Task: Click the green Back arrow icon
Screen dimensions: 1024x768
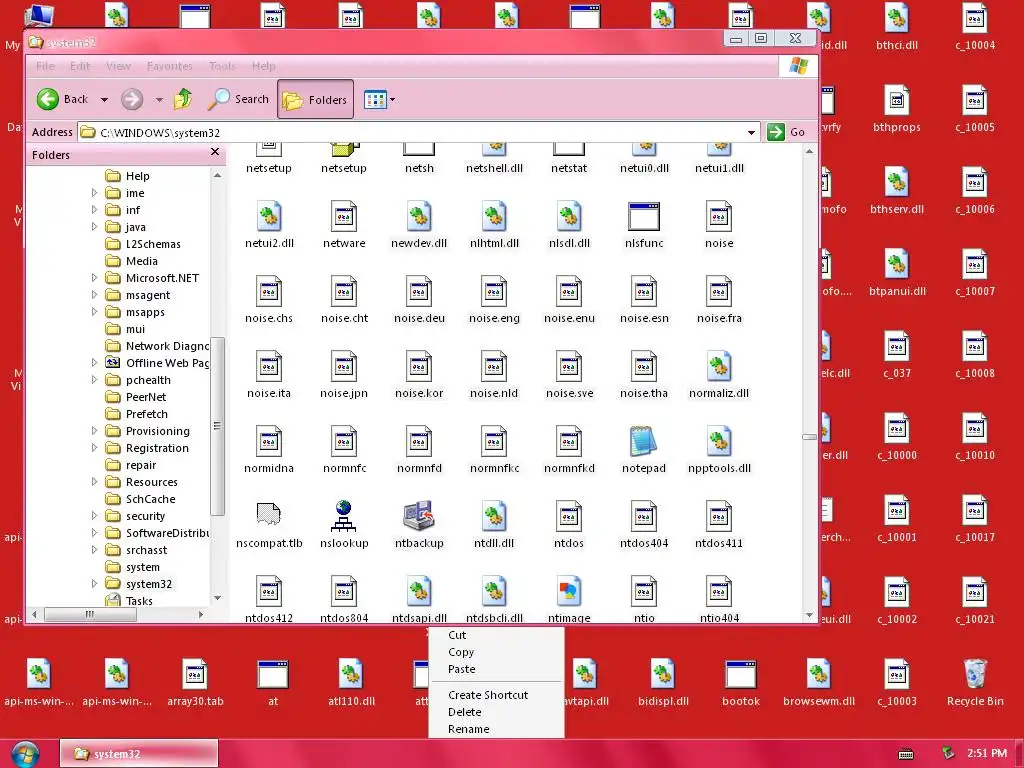Action: coord(48,99)
